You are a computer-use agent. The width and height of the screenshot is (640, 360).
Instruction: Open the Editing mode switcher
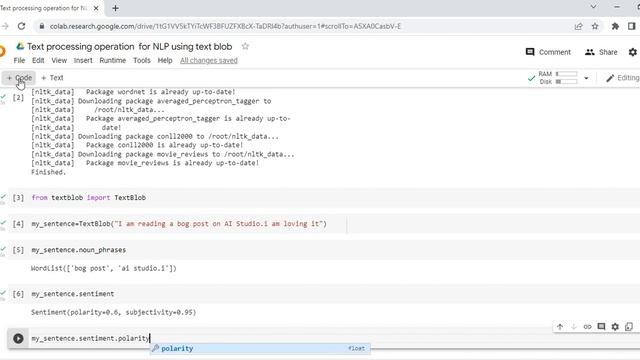tap(622, 78)
